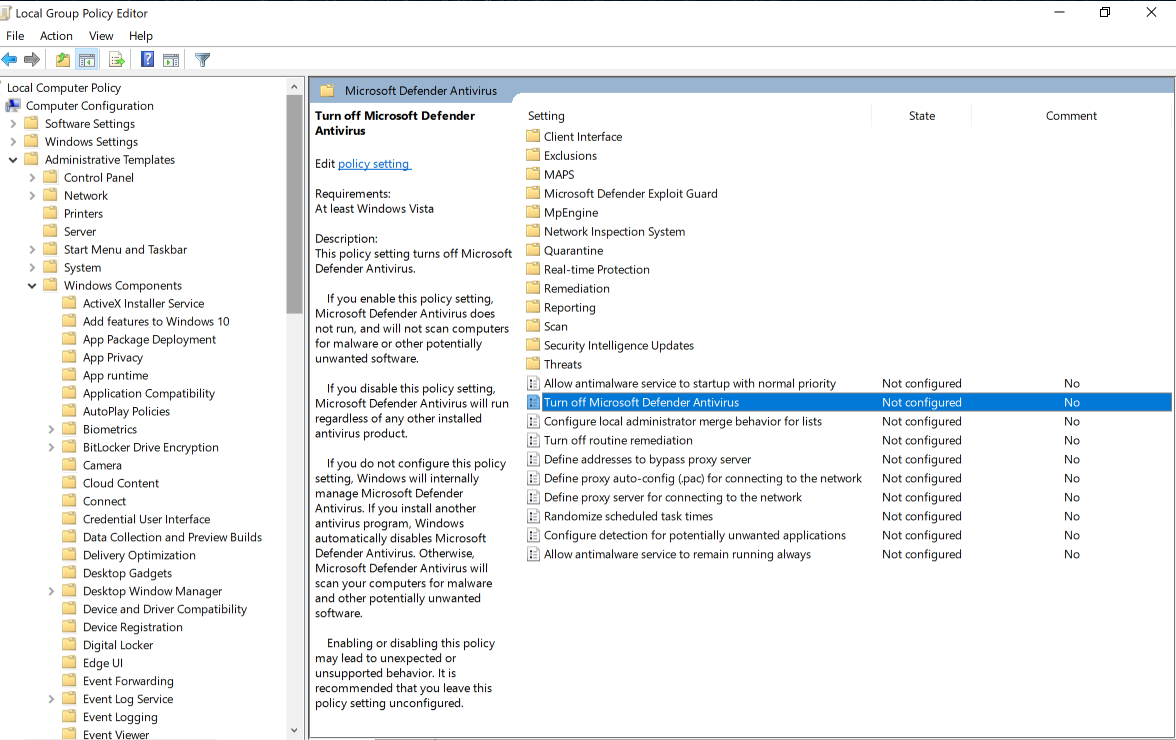
Task: Click the Client Interface folder icon
Action: click(x=533, y=136)
